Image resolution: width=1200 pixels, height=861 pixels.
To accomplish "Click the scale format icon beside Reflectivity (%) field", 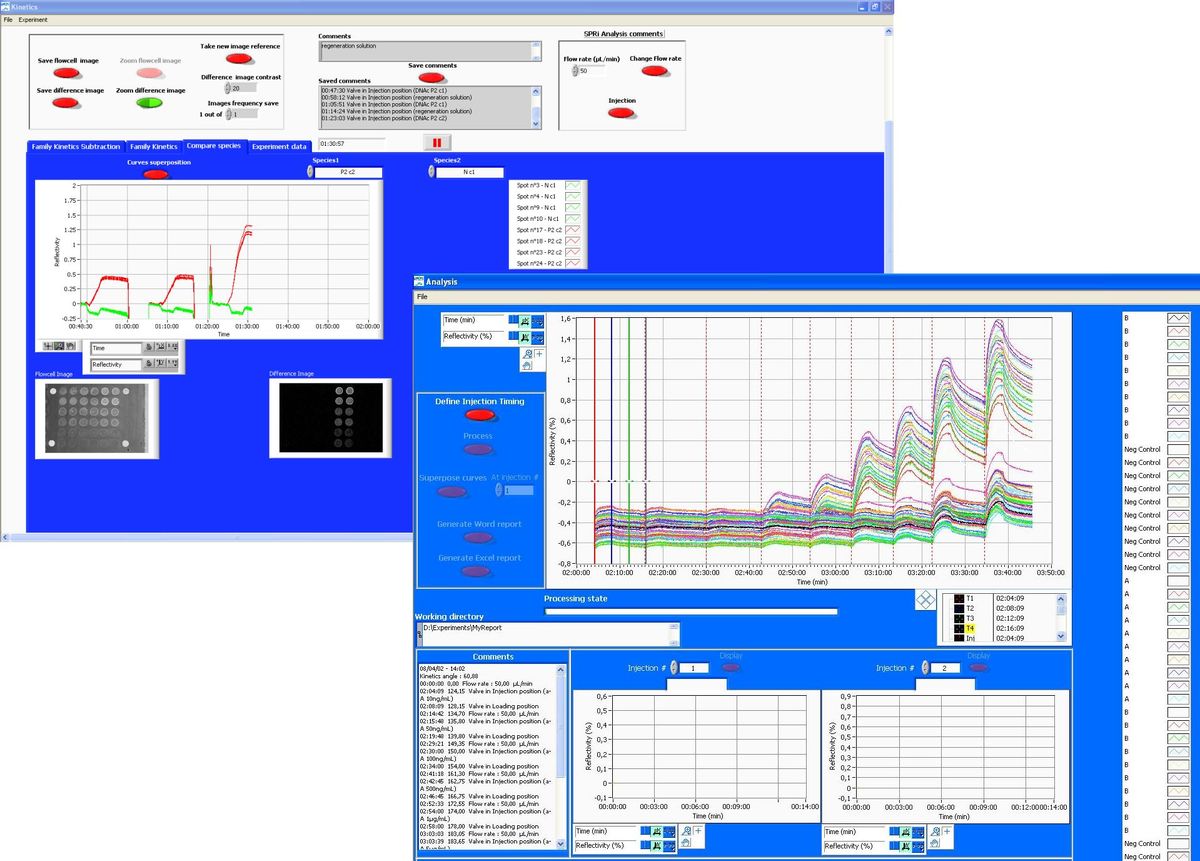I will point(537,339).
